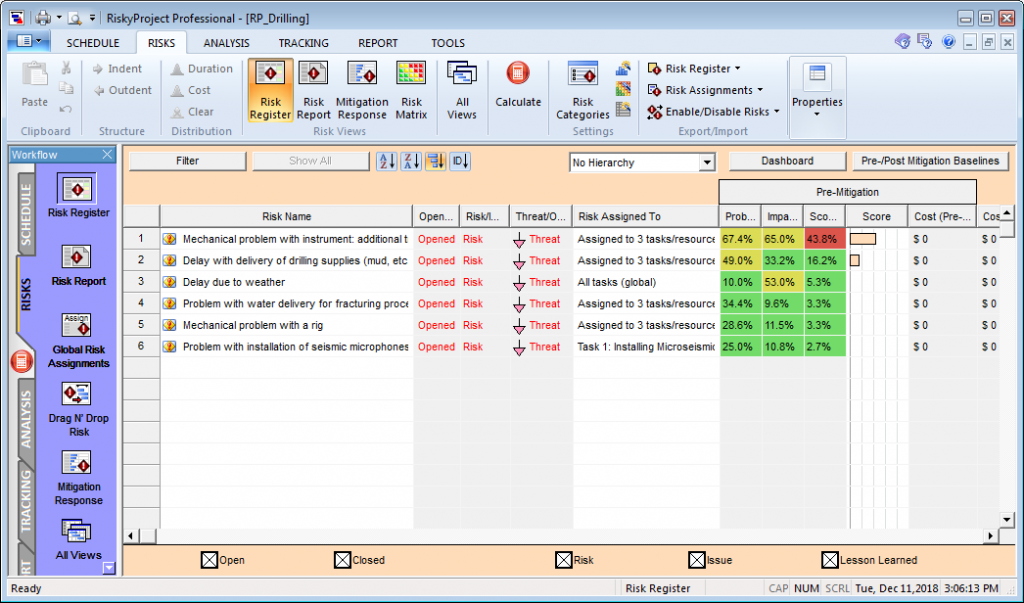Toggle the Open filter checkbox
The image size is (1024, 603).
point(209,560)
